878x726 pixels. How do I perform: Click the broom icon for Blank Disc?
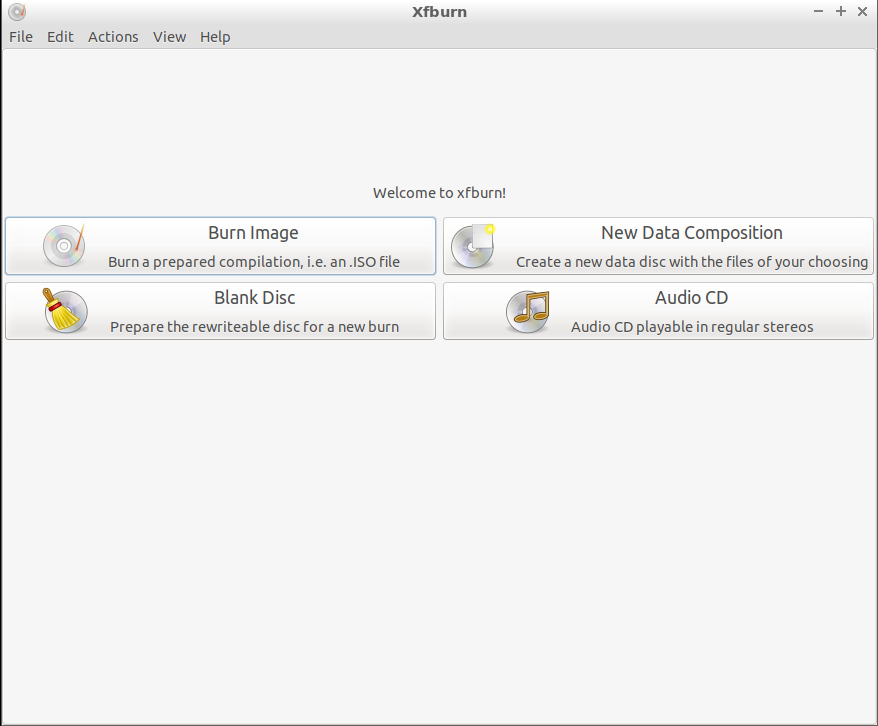point(64,311)
